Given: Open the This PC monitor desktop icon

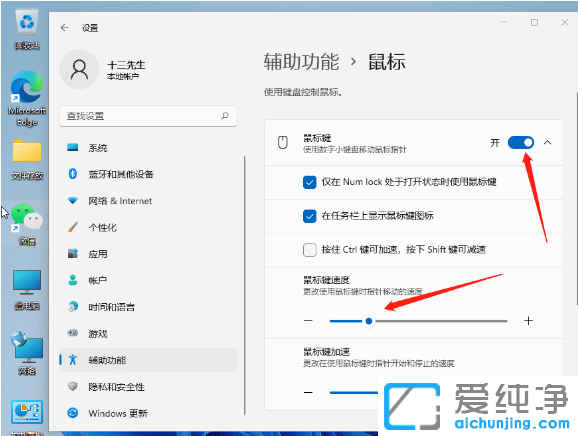Looking at the screenshot, I should [x=27, y=290].
